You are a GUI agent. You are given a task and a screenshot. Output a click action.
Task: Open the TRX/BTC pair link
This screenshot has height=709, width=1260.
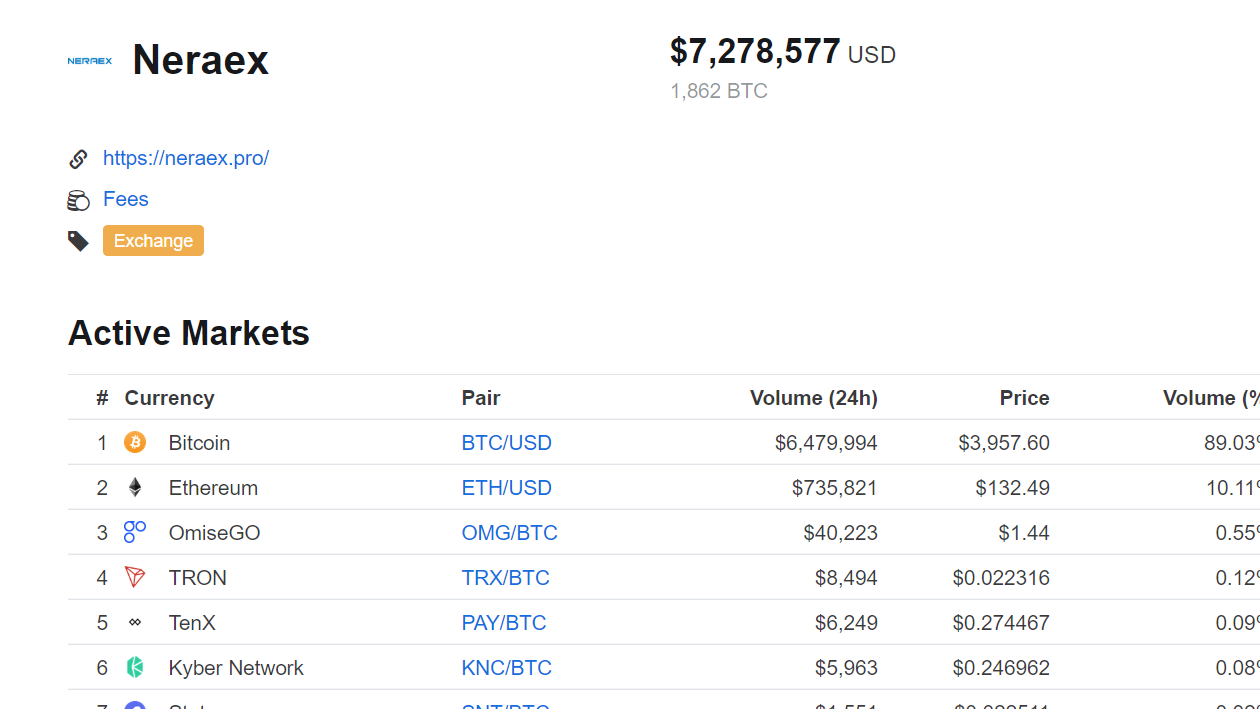[x=506, y=577]
